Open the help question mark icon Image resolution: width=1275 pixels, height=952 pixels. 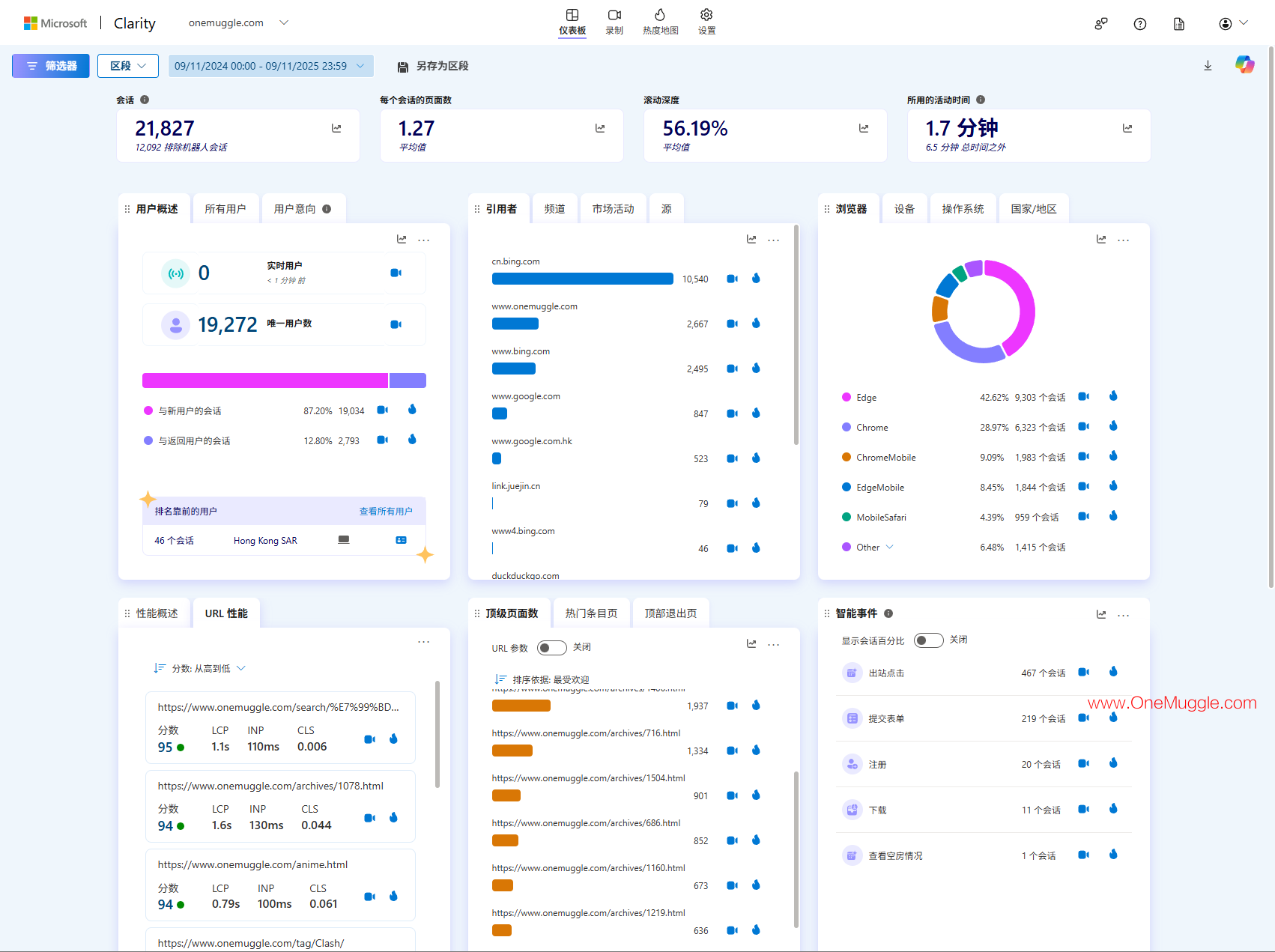[1139, 24]
